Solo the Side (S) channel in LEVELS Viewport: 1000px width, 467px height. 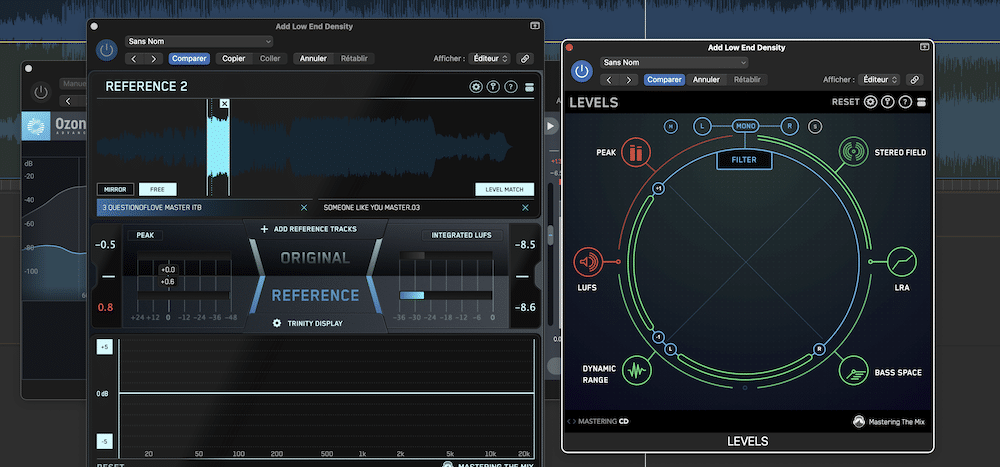click(815, 126)
